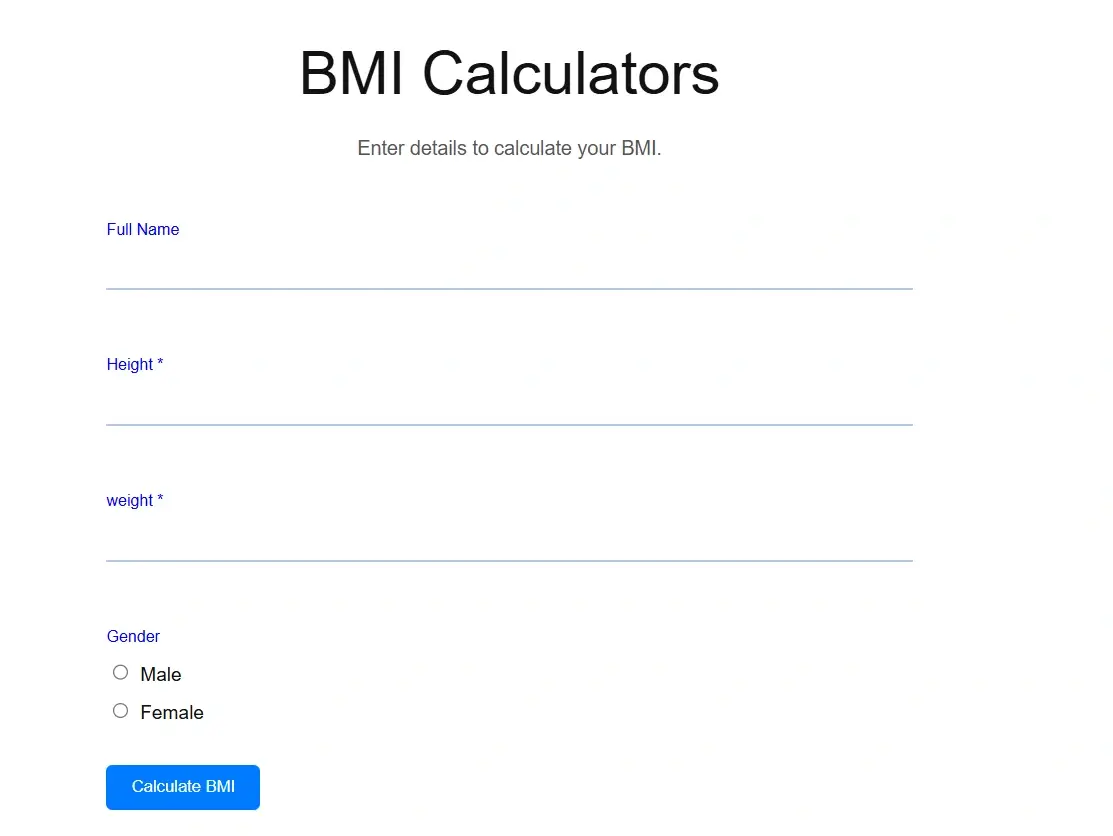Click the Full Name input field
Viewport: 1113px width, 836px height.
[x=508, y=268]
